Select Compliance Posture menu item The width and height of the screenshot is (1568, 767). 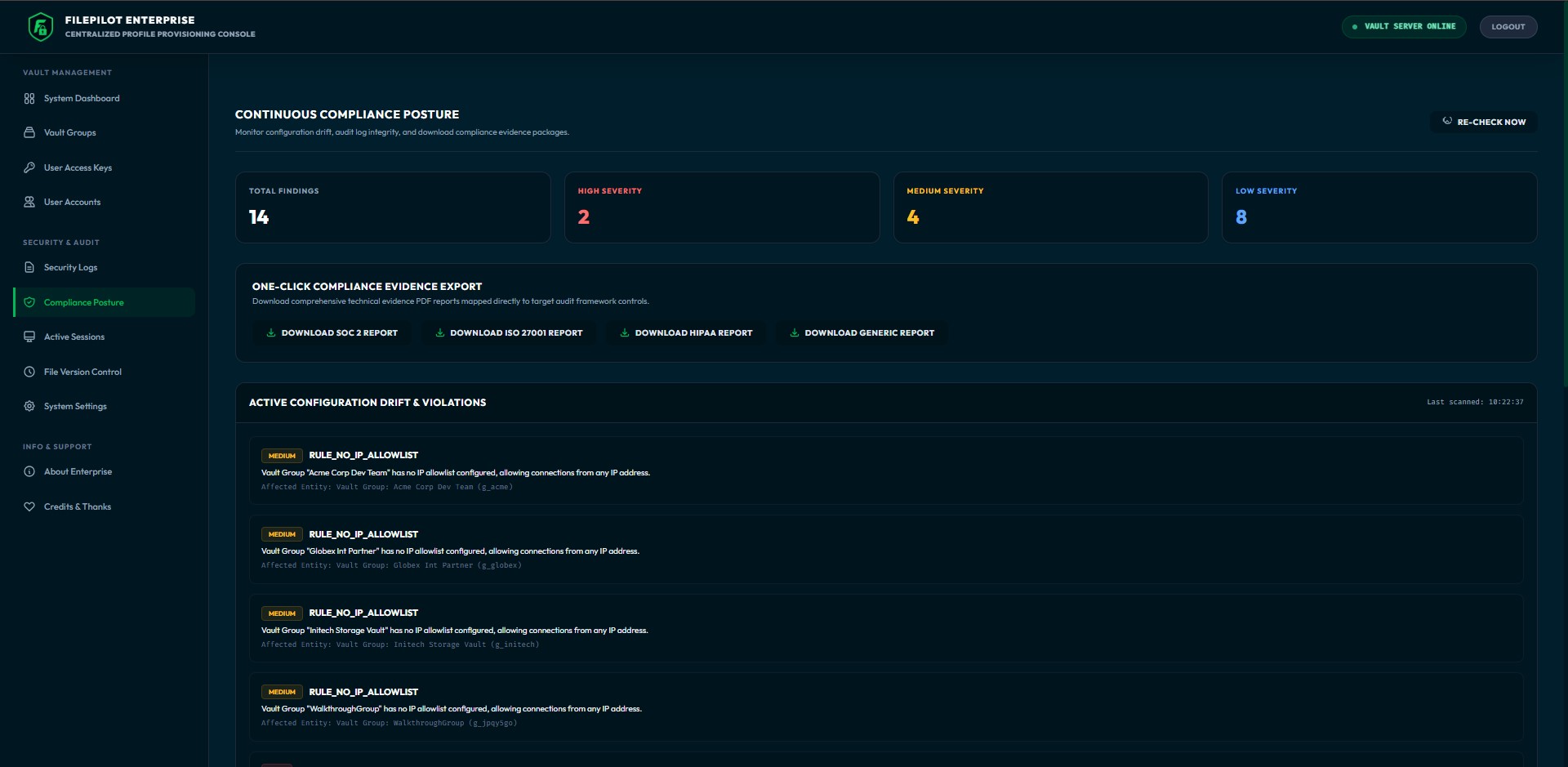click(x=105, y=302)
